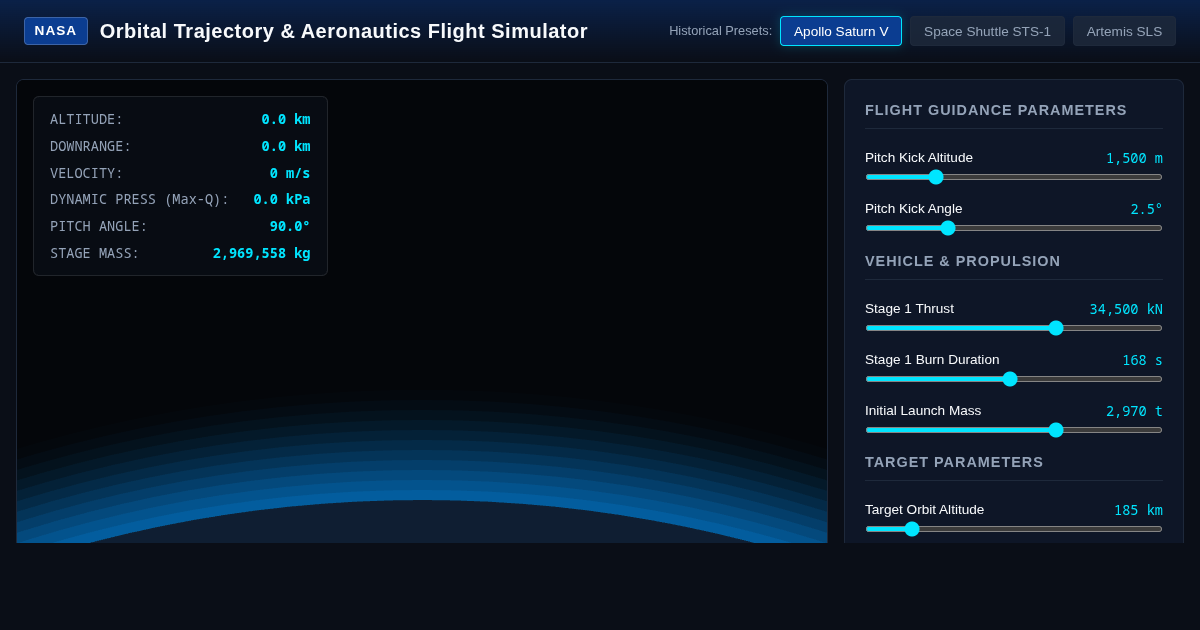The image size is (1200, 630).
Task: Select the Artemis SLS preset
Action: tap(1124, 31)
